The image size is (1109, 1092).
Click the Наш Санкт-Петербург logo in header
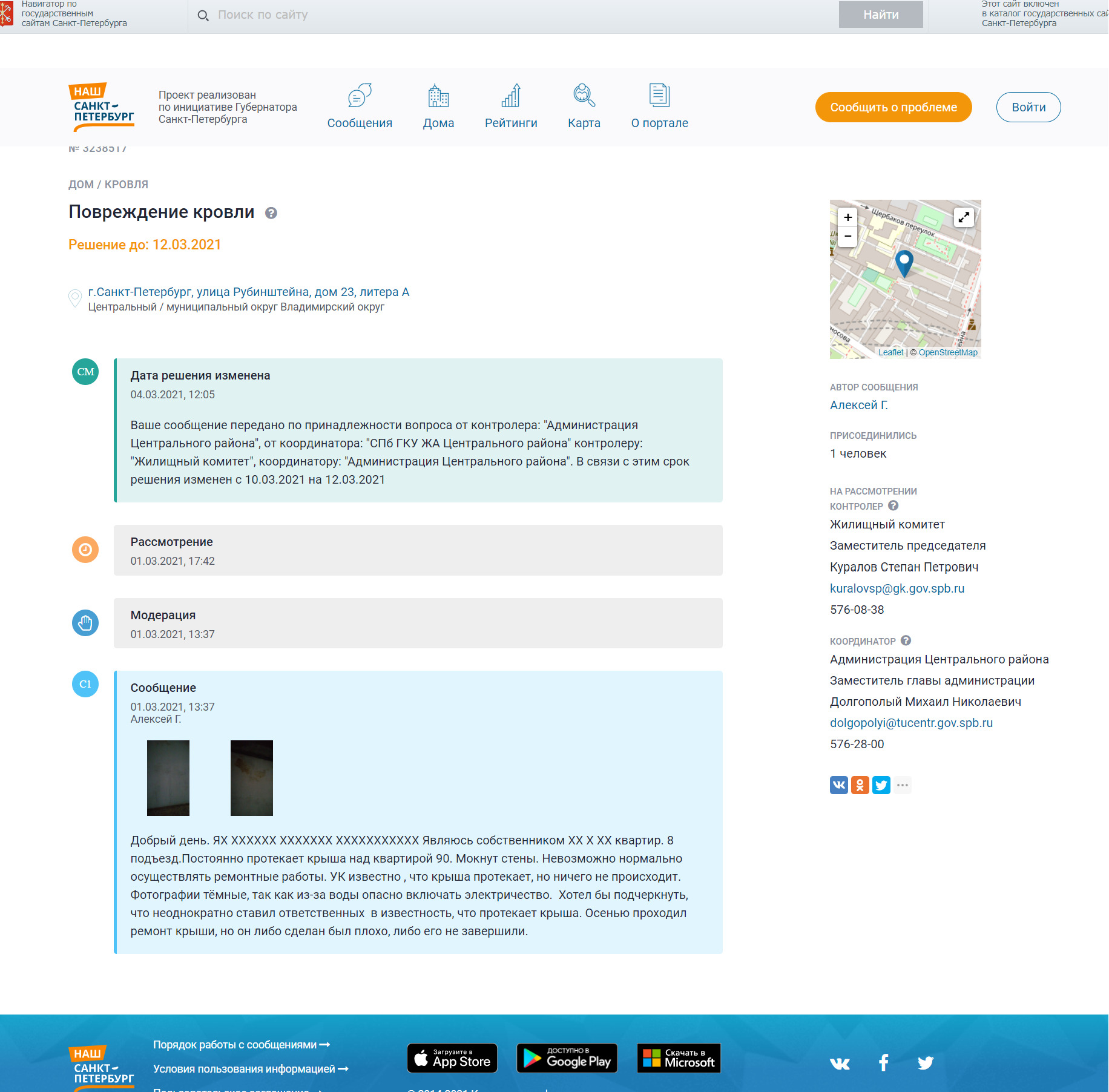pyautogui.click(x=102, y=107)
